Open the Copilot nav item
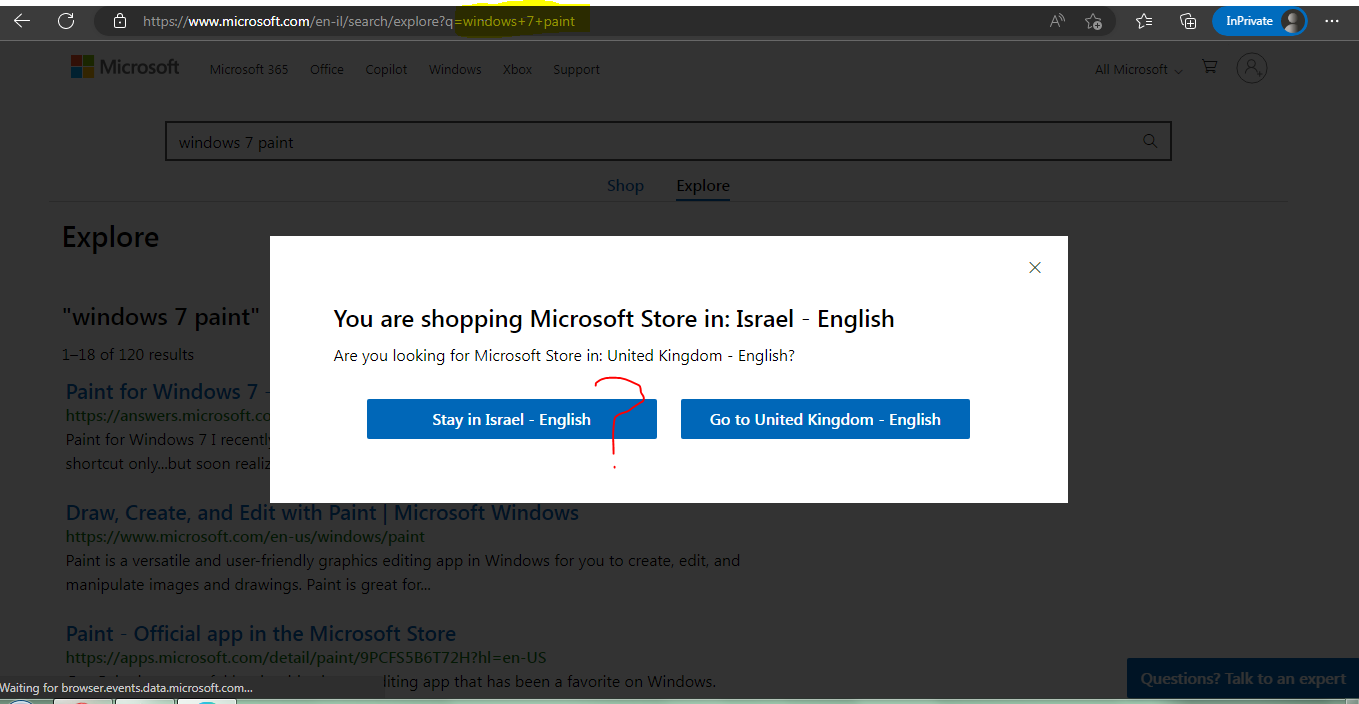Viewport: 1359px width, 704px height. pos(386,70)
